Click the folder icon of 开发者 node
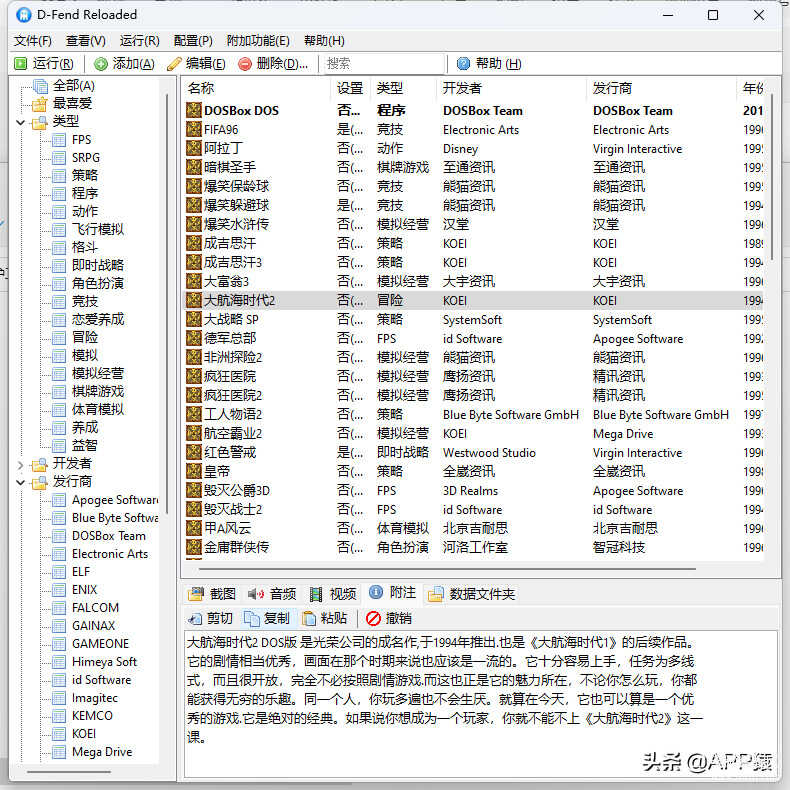The height and width of the screenshot is (790, 790). point(39,464)
